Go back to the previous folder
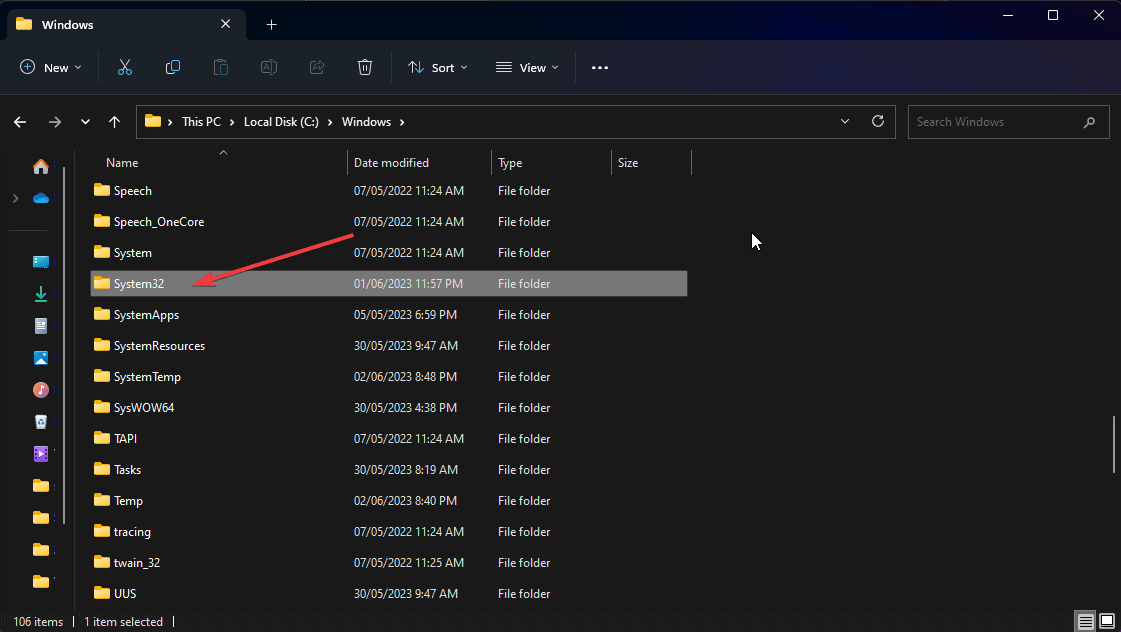1121x632 pixels. click(20, 121)
